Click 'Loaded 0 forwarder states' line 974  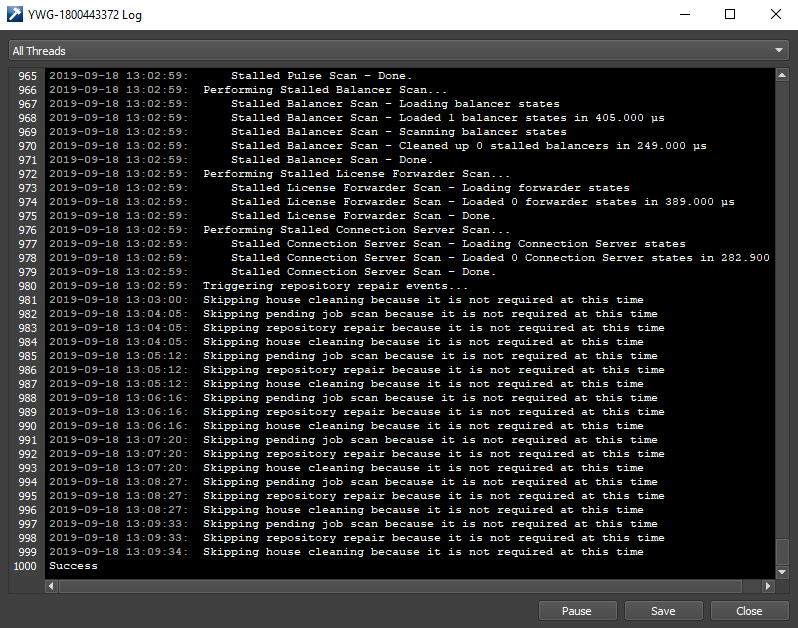(x=392, y=202)
